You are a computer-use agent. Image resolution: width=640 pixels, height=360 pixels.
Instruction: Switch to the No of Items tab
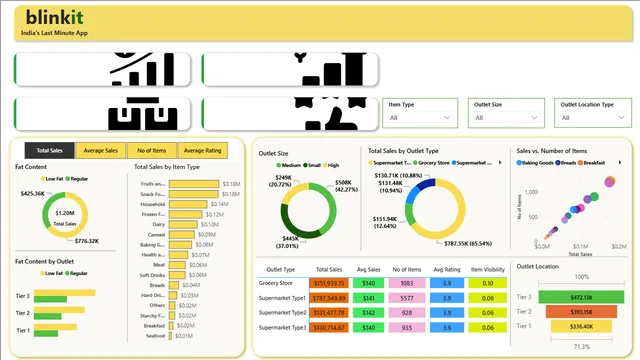click(151, 151)
